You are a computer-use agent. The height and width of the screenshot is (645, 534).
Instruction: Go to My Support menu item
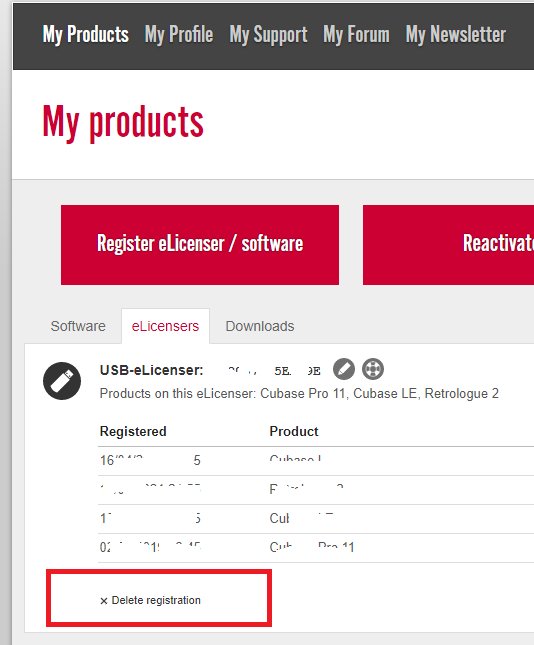point(268,35)
